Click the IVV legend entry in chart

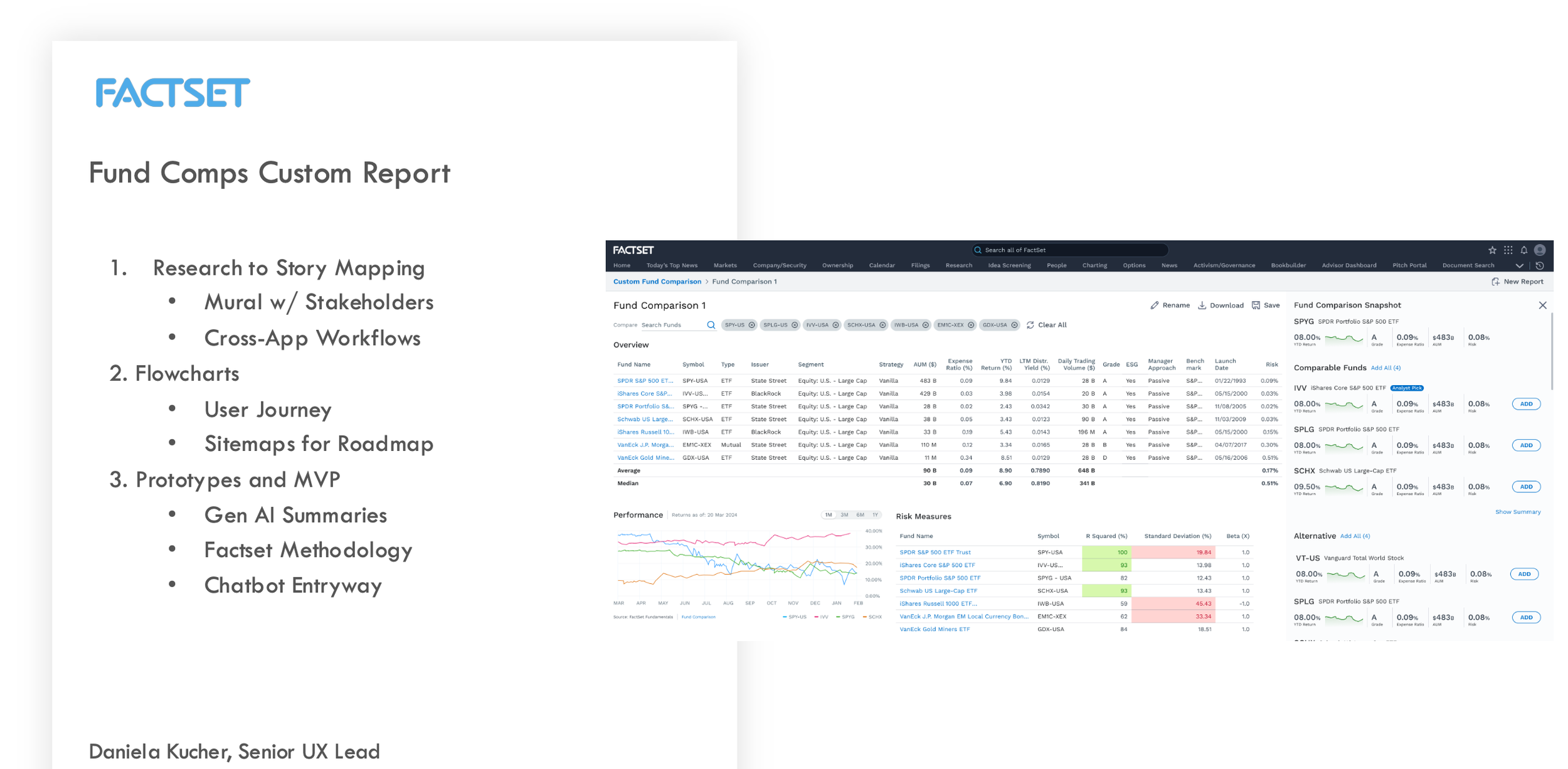(821, 617)
